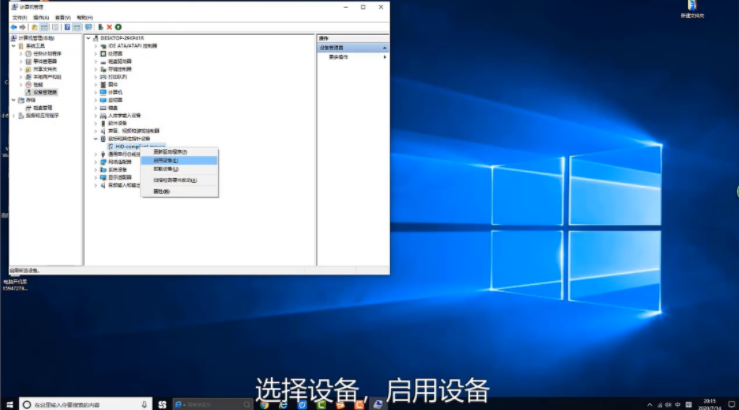This screenshot has height=410, width=739.
Task: Click the red X uninstall device icon
Action: (x=109, y=27)
